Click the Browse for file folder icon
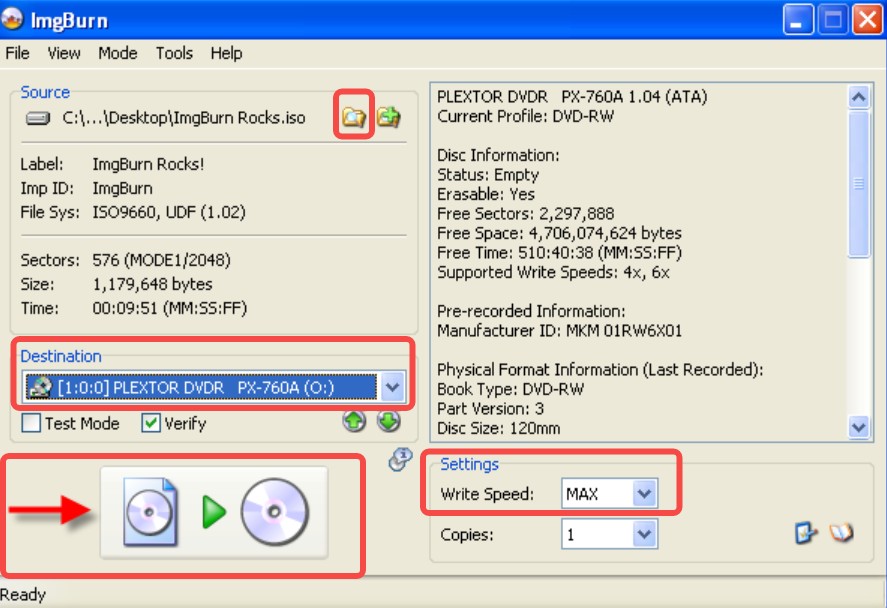This screenshot has height=608, width=887. point(354,117)
